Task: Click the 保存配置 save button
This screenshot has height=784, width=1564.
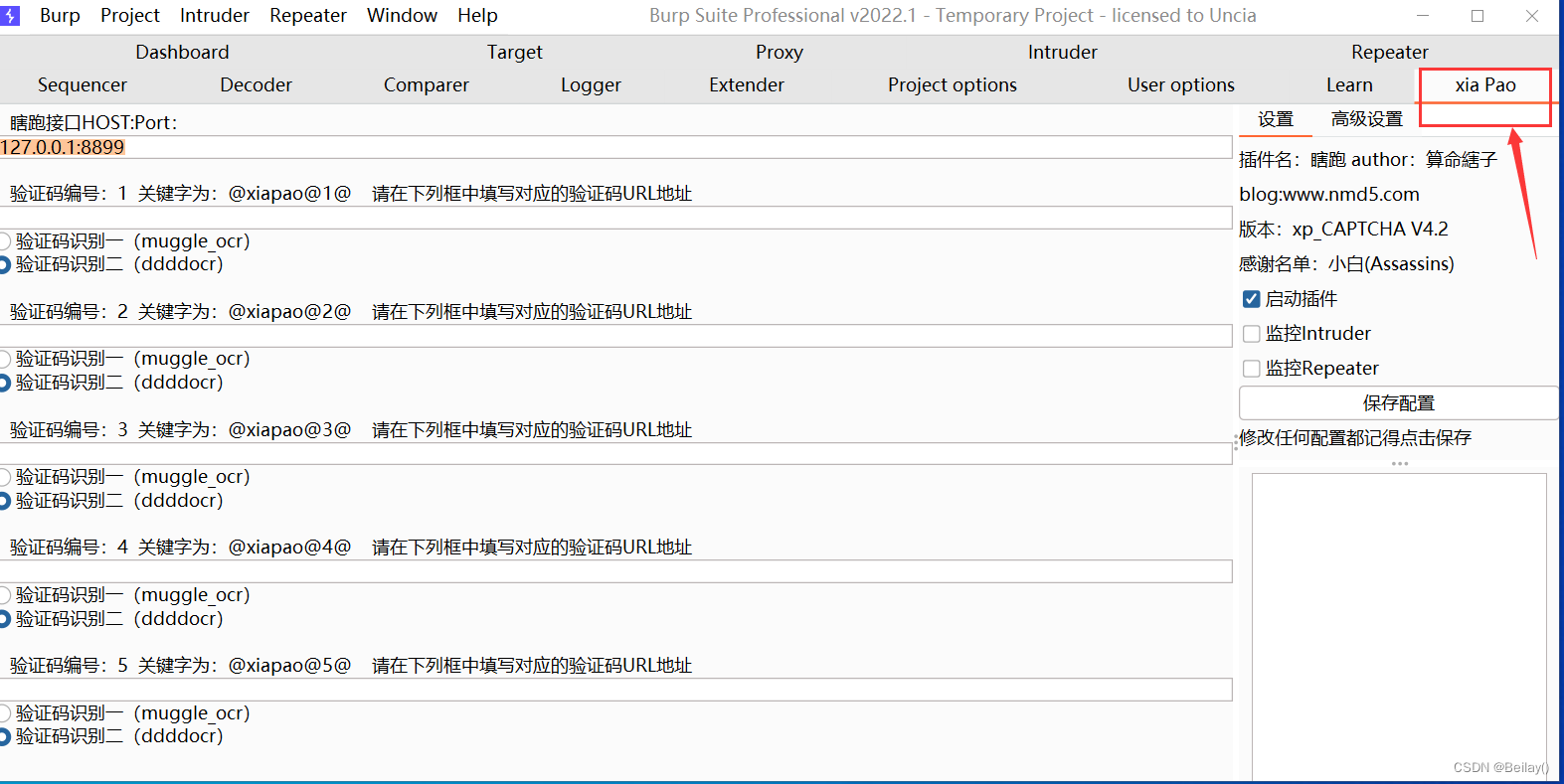Action: click(1399, 403)
